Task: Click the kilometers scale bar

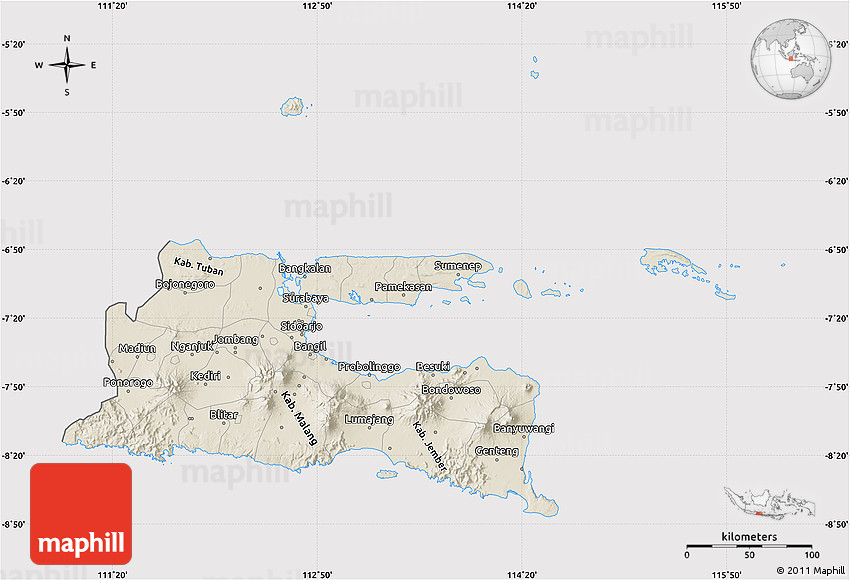Action: coord(748,547)
